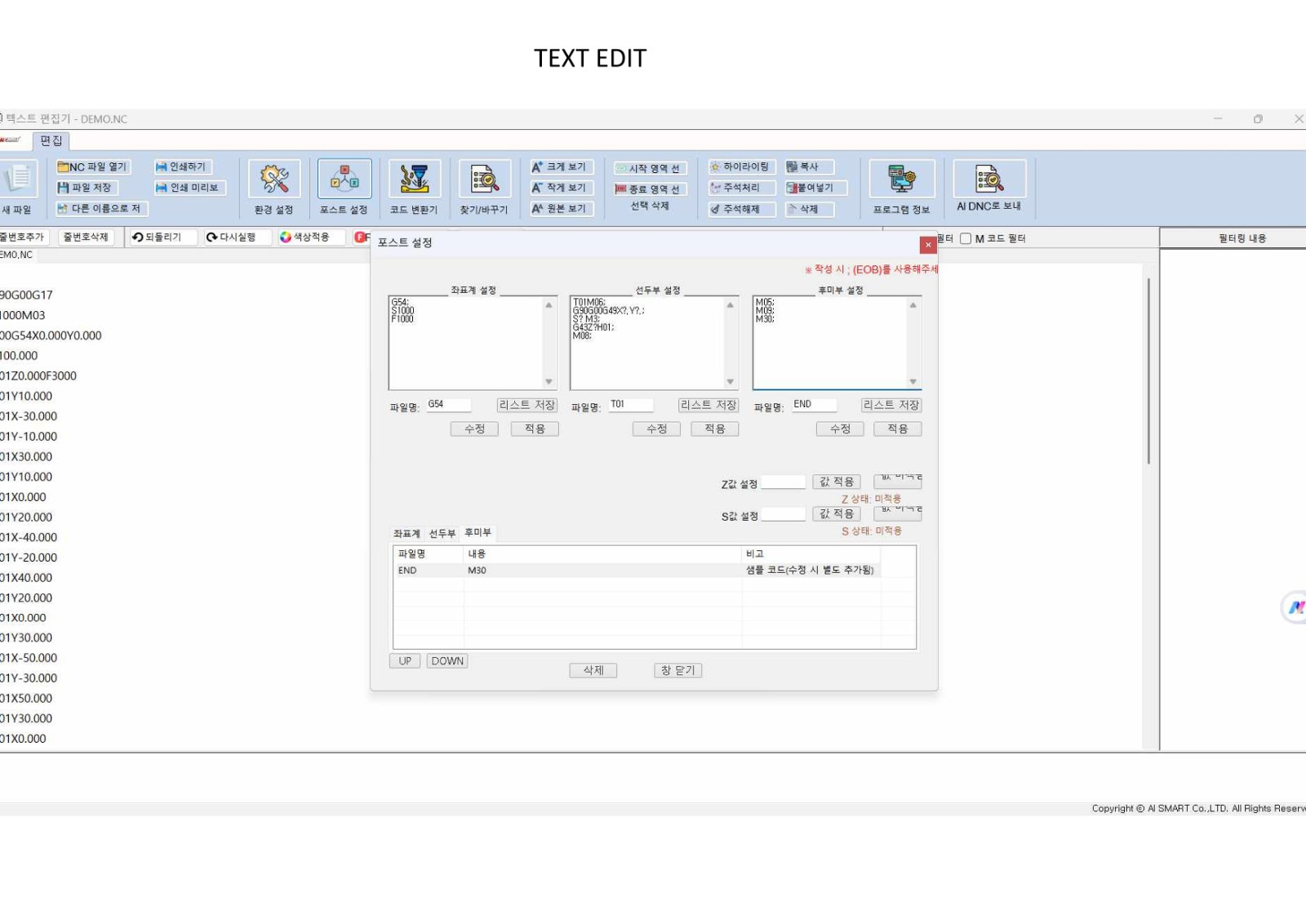
Task: Open the 편집 ribbon tab
Action: click(51, 140)
